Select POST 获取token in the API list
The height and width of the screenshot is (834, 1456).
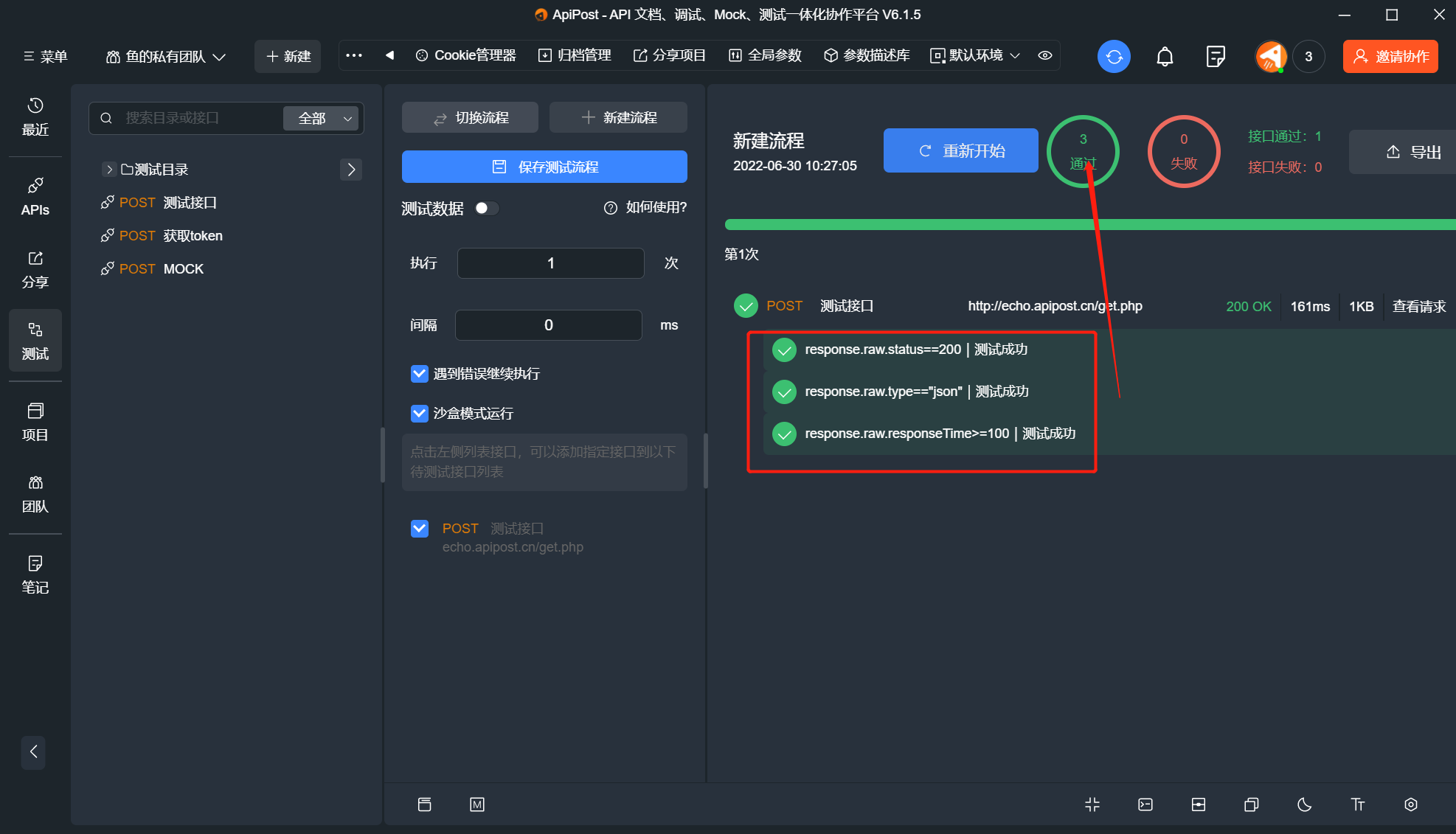tap(161, 236)
